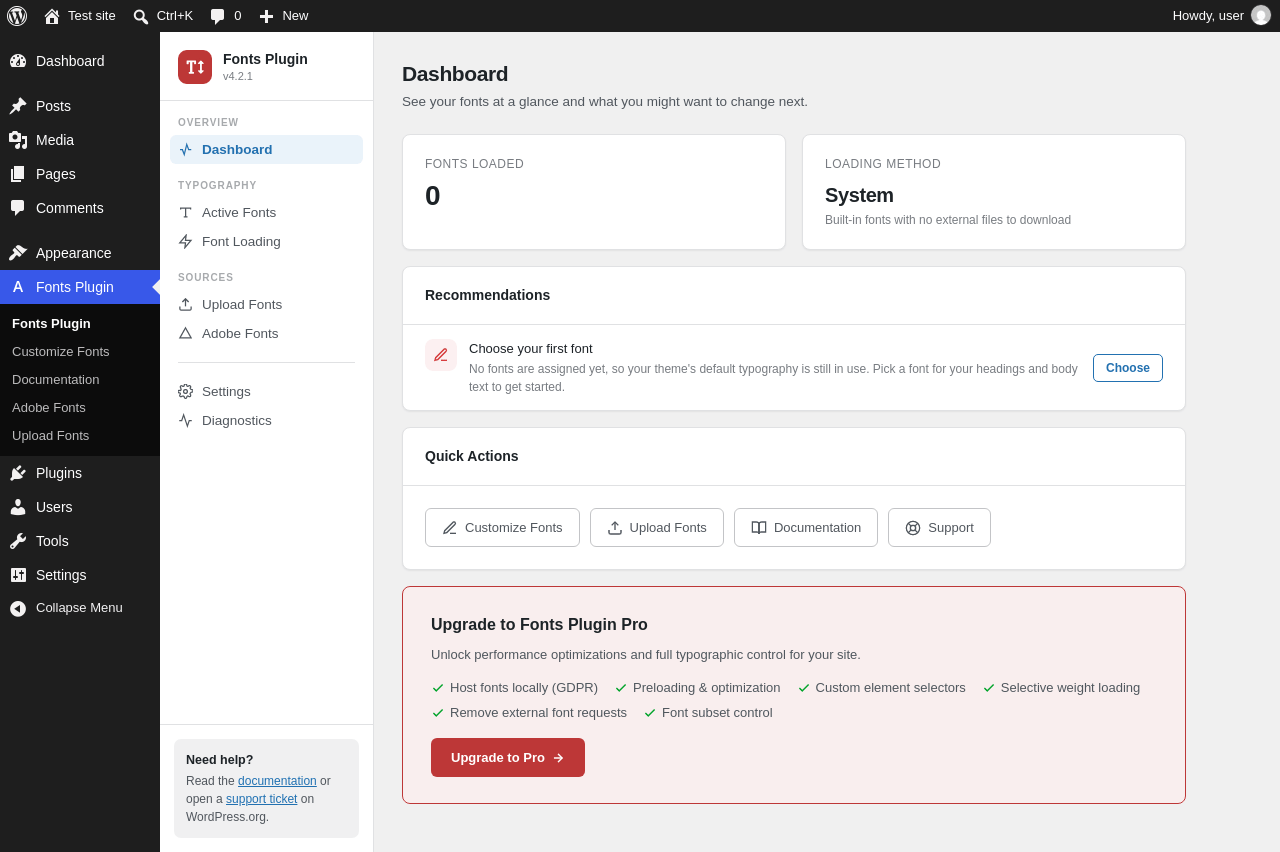Click the Choose your first font title
The width and height of the screenshot is (1280, 852).
click(531, 349)
